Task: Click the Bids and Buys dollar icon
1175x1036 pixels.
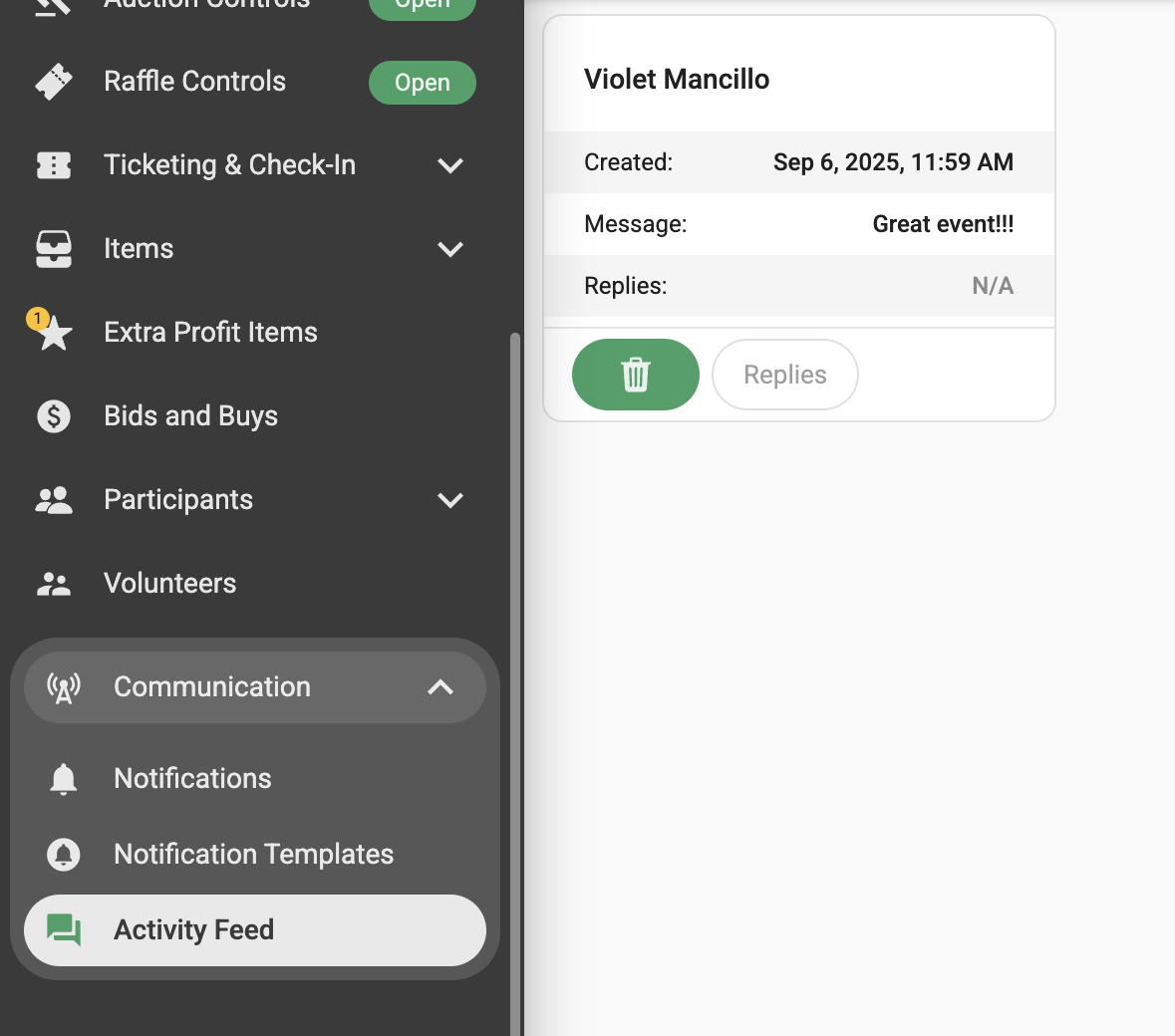Action: click(x=54, y=416)
